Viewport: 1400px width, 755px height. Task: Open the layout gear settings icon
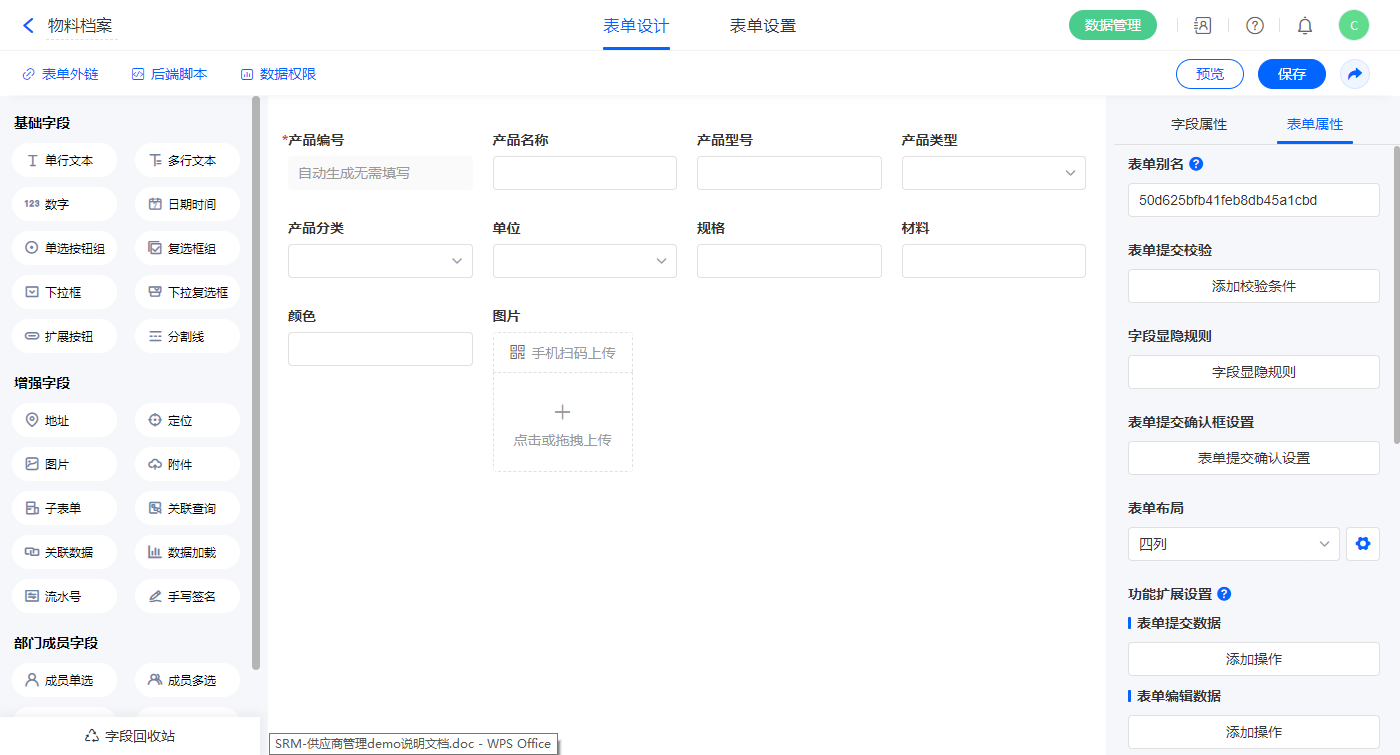pos(1362,544)
